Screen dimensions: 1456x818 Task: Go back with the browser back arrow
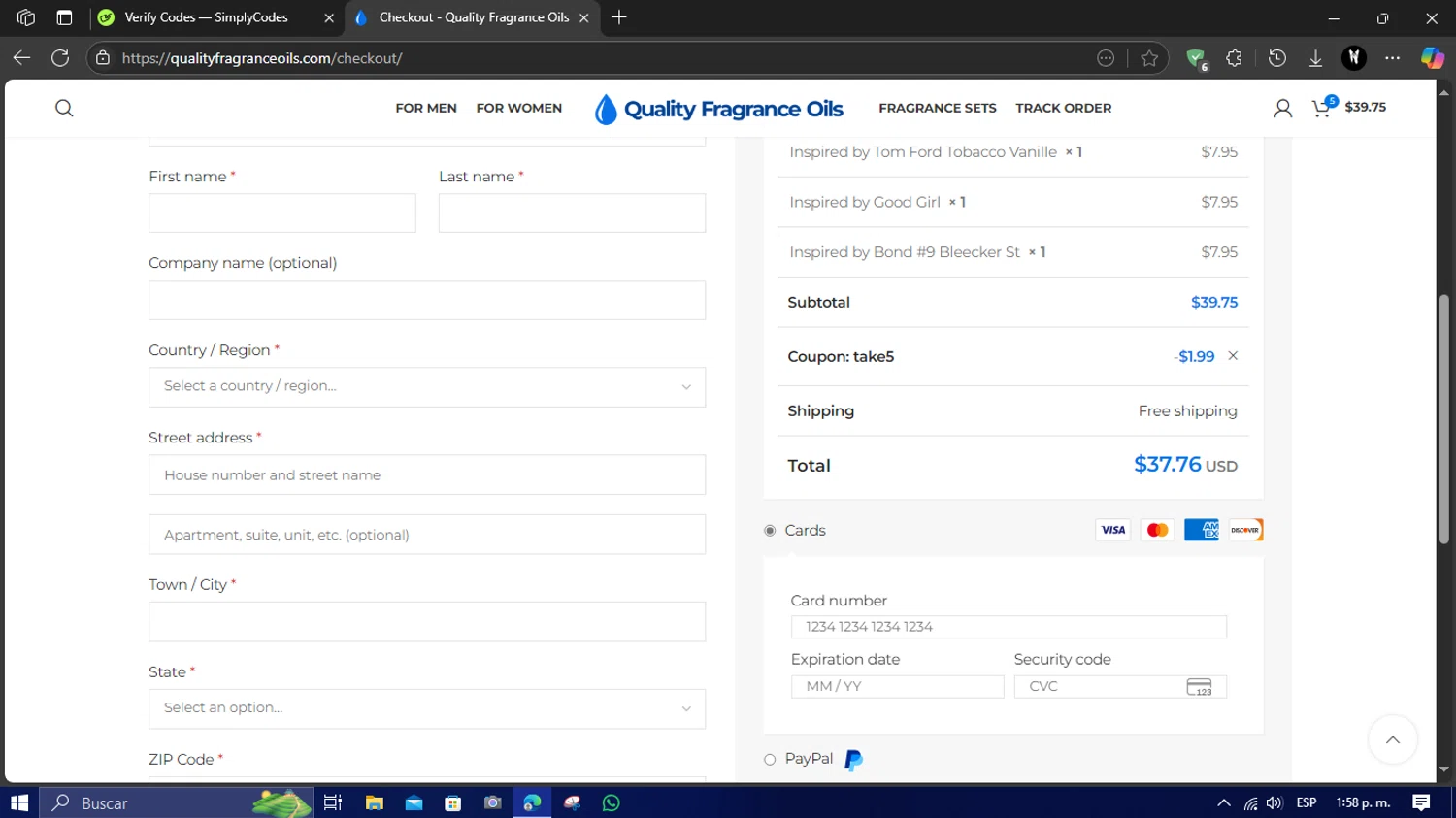[21, 58]
